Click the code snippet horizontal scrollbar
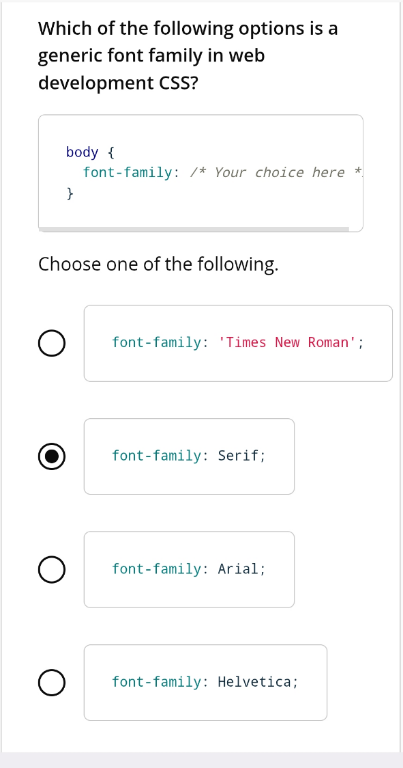Image resolution: width=403 pixels, height=768 pixels. 194,229
